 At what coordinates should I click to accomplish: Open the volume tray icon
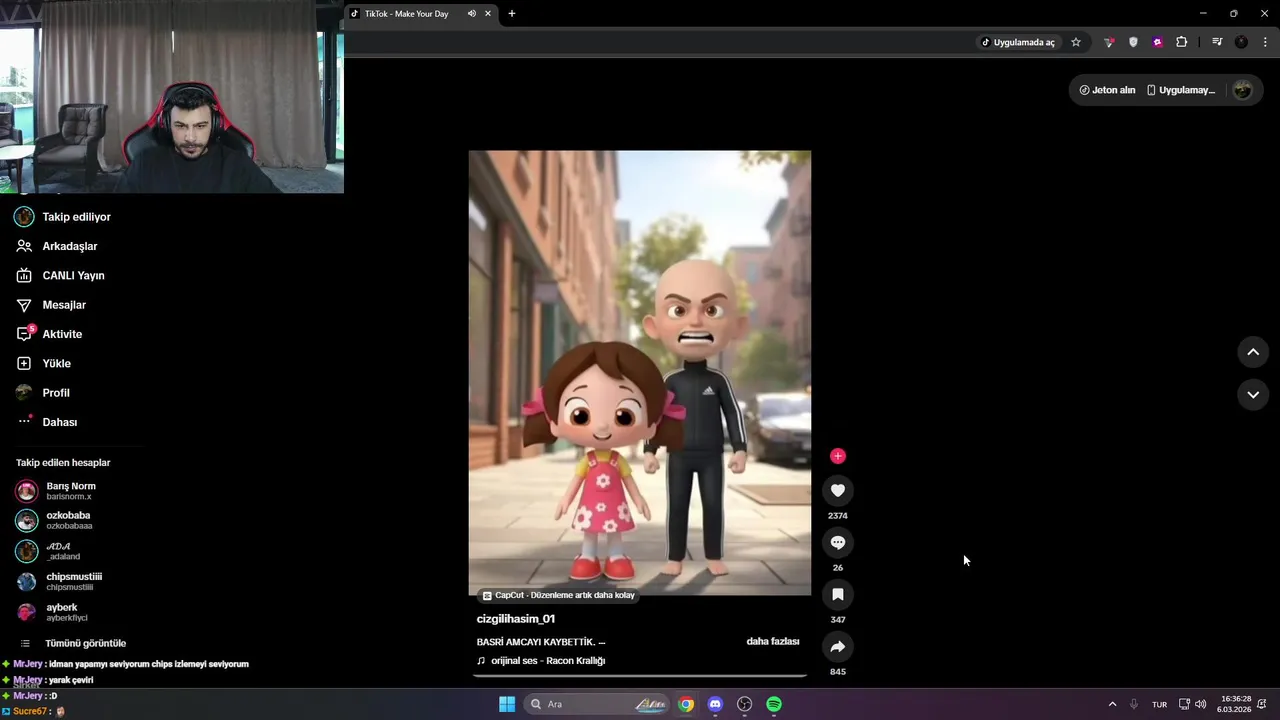tap(1200, 704)
